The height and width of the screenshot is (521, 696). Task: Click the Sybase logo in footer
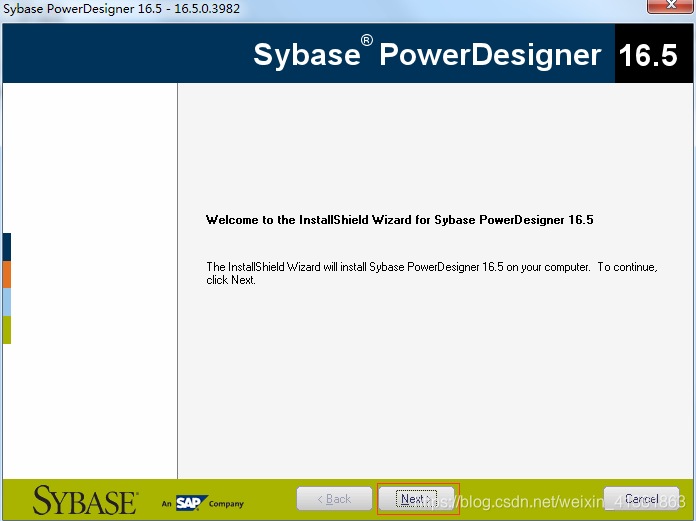coord(86,500)
